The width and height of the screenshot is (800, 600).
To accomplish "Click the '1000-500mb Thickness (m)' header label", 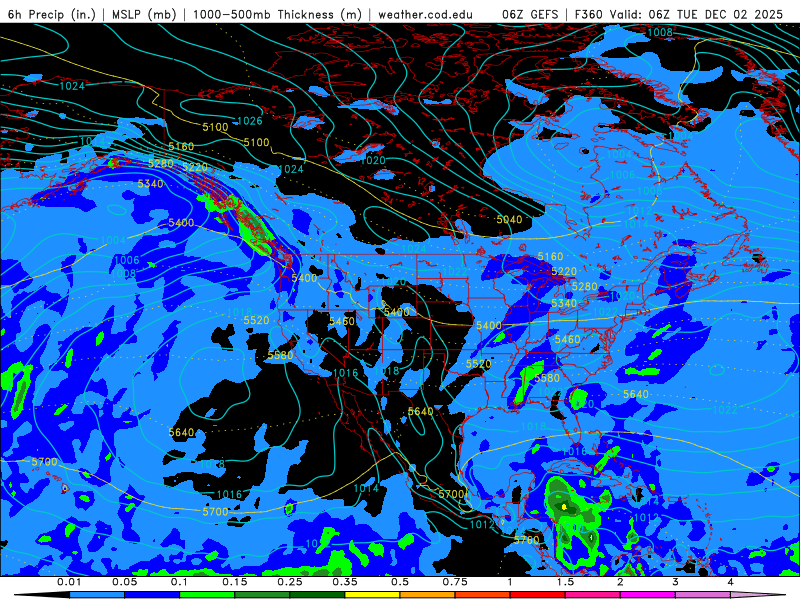I will coord(277,14).
